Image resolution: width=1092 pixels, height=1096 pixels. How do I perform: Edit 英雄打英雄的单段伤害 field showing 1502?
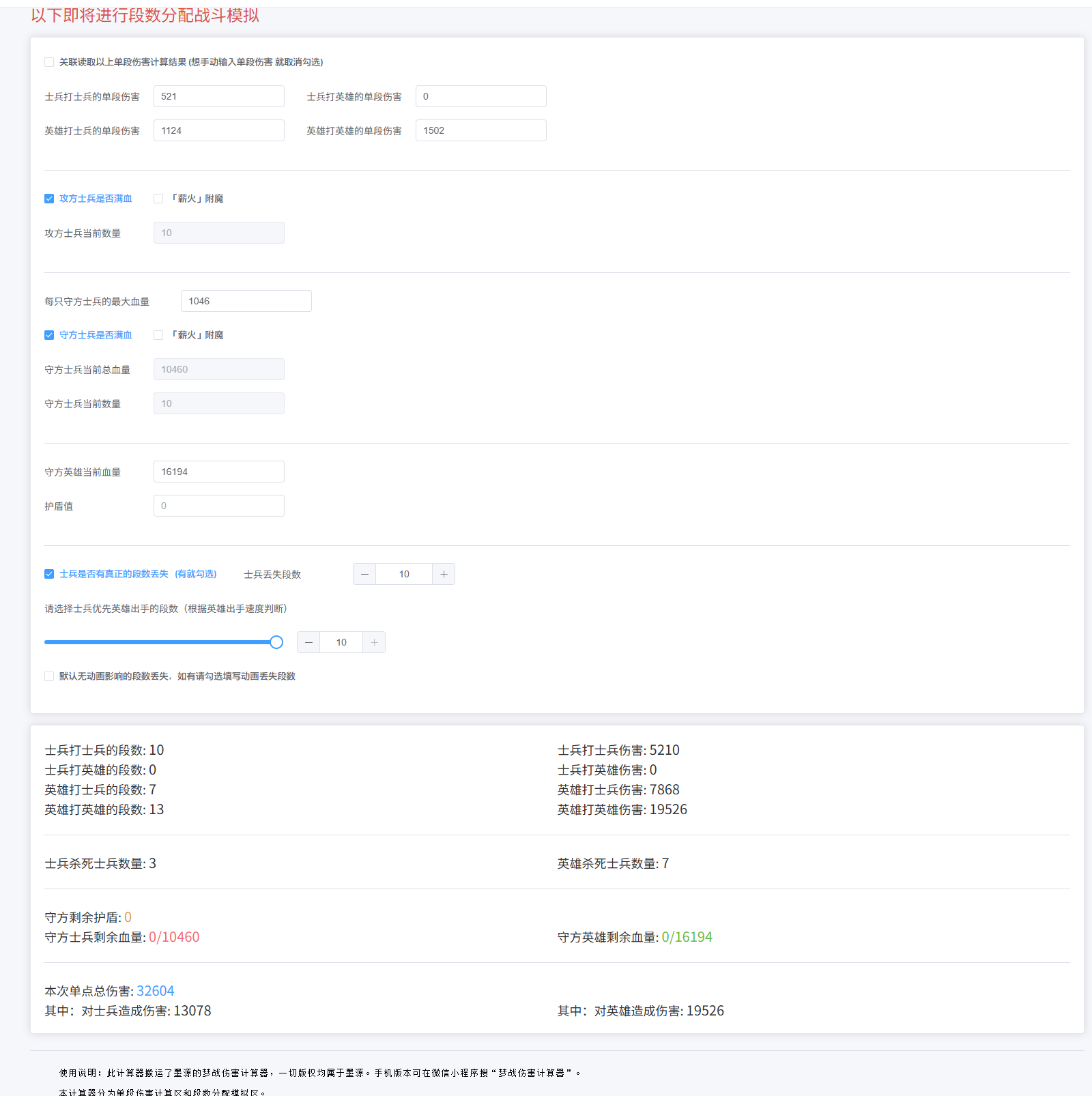pos(481,130)
